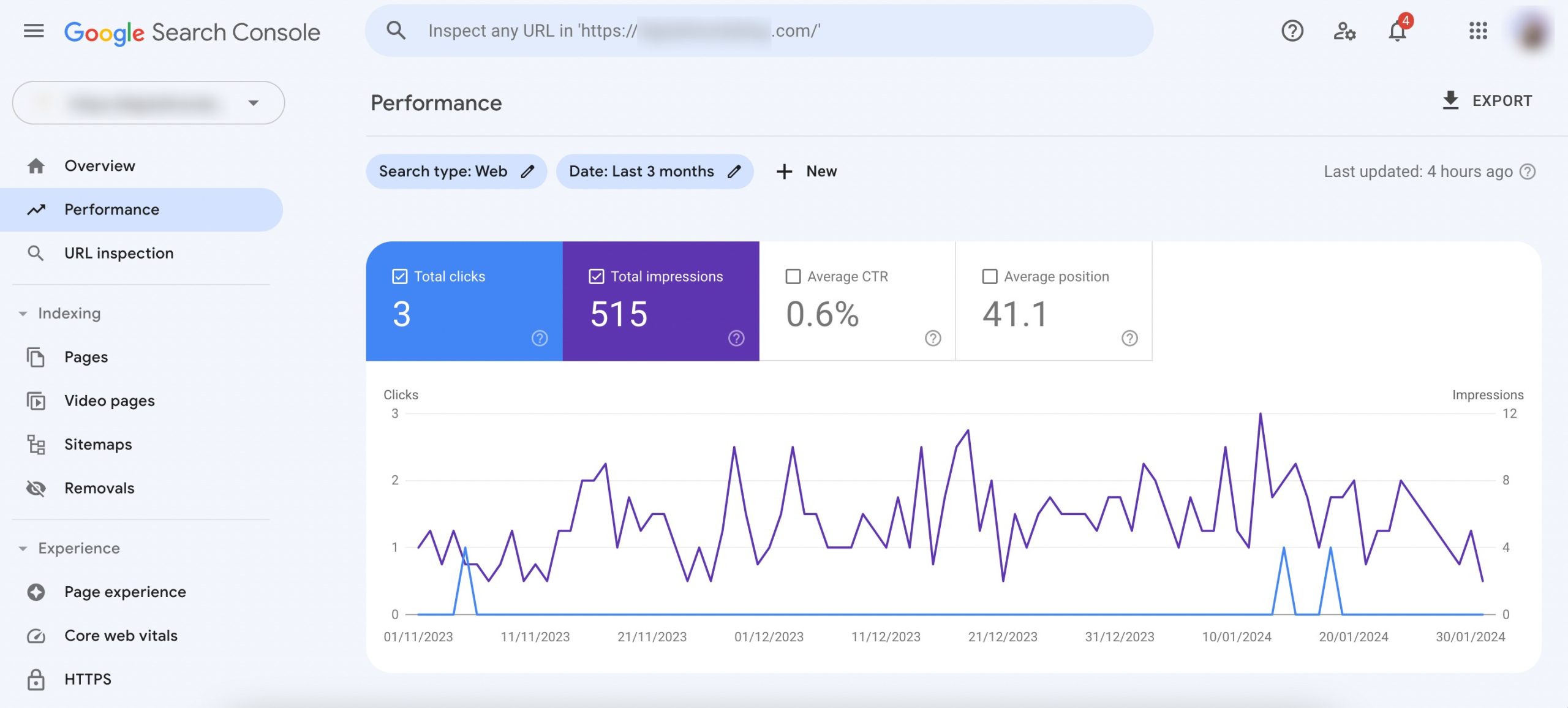Click the Performance trending icon in sidebar
The width and height of the screenshot is (1568, 708).
[x=35, y=209]
